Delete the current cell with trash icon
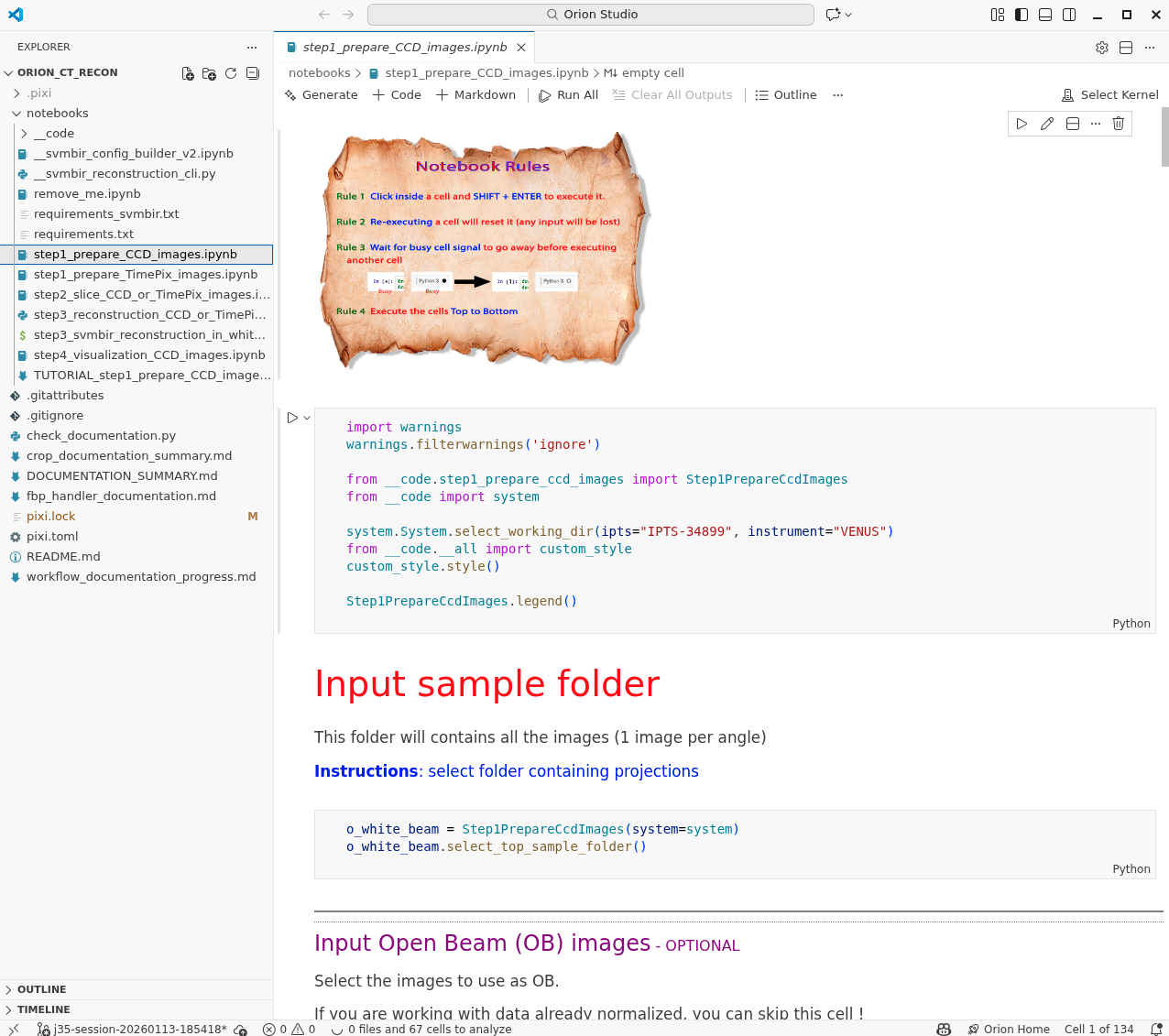This screenshot has width=1169, height=1036. pyautogui.click(x=1119, y=124)
